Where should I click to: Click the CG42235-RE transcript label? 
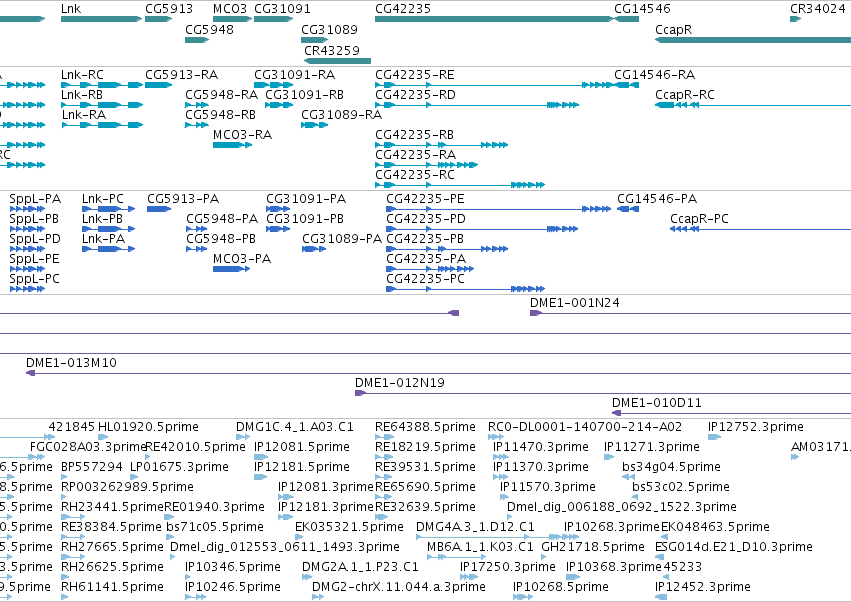tap(415, 75)
